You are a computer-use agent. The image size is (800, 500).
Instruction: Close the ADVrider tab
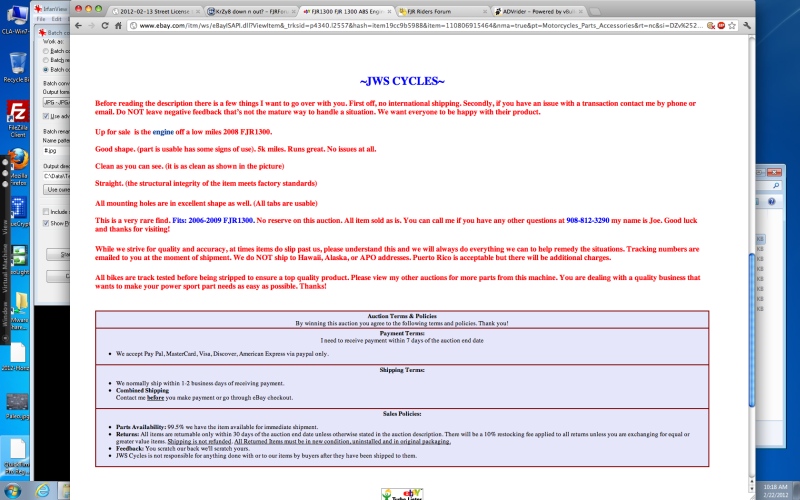(x=581, y=11)
